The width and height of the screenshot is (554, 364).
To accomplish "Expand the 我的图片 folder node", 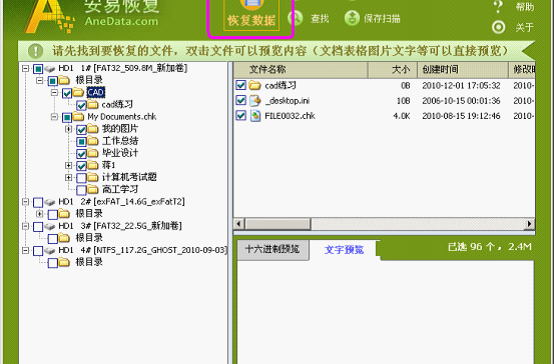I will click(x=69, y=129).
